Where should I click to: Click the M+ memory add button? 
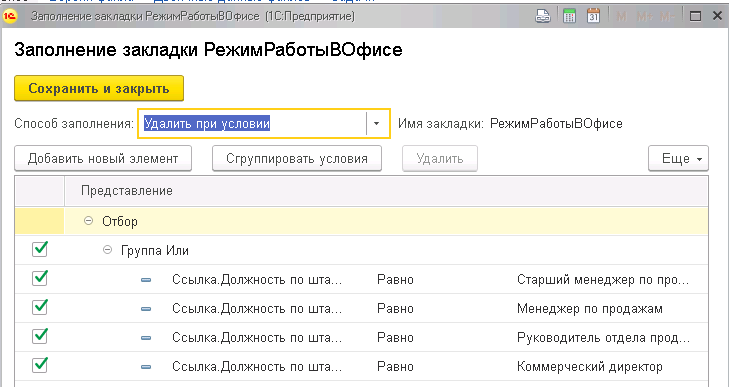click(644, 17)
